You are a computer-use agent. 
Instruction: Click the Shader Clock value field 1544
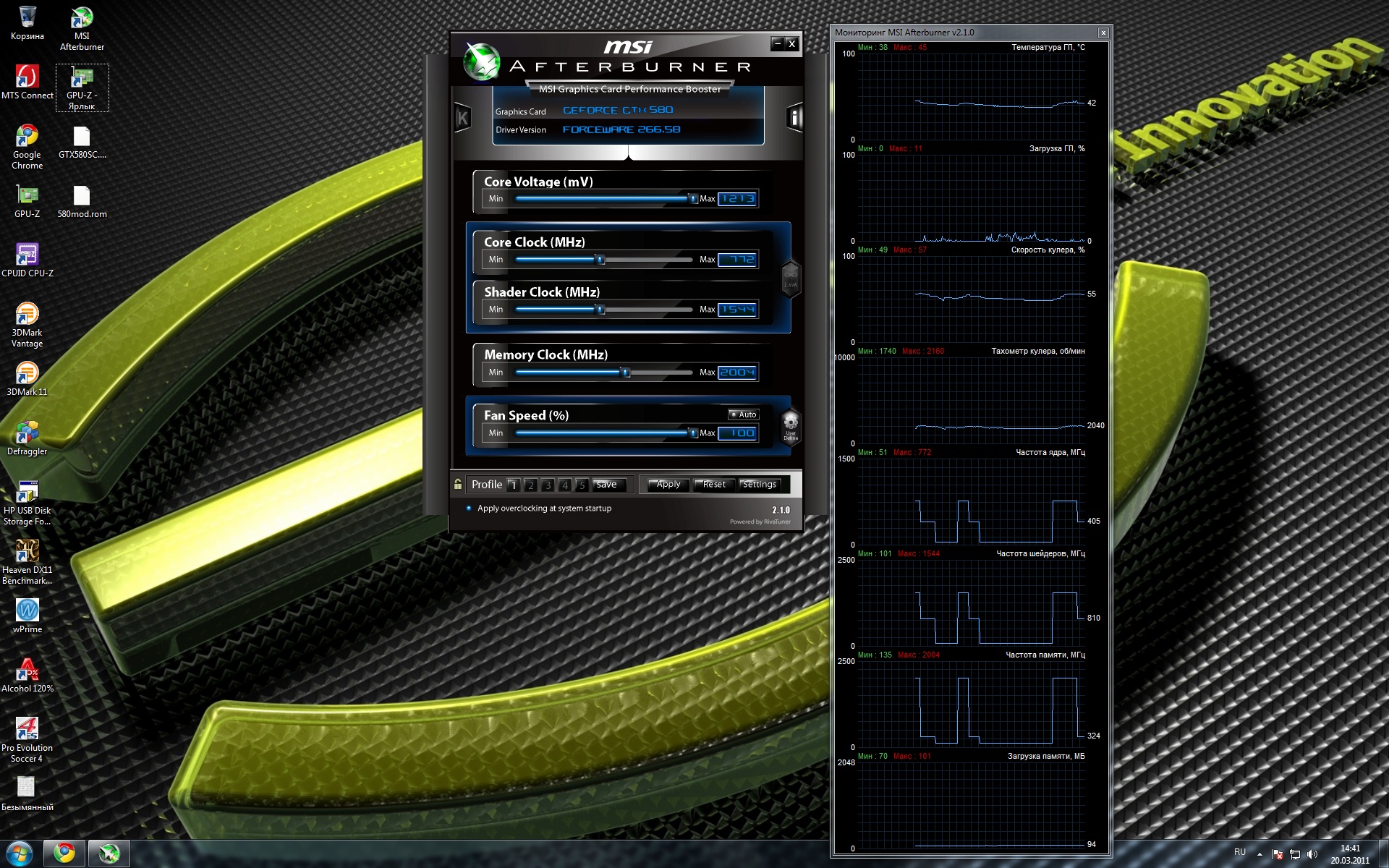[737, 309]
